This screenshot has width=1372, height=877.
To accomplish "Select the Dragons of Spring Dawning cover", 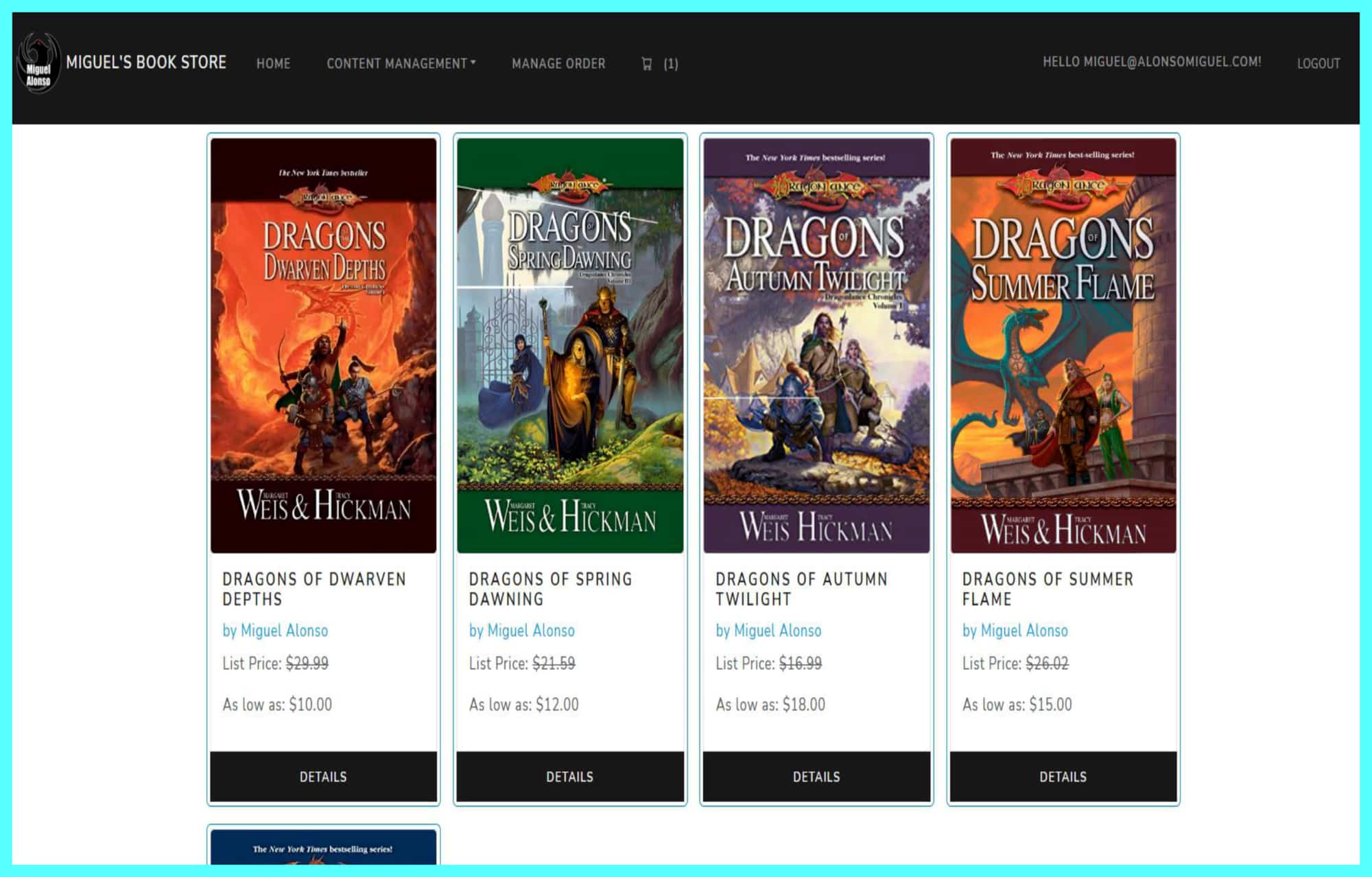I will point(570,345).
